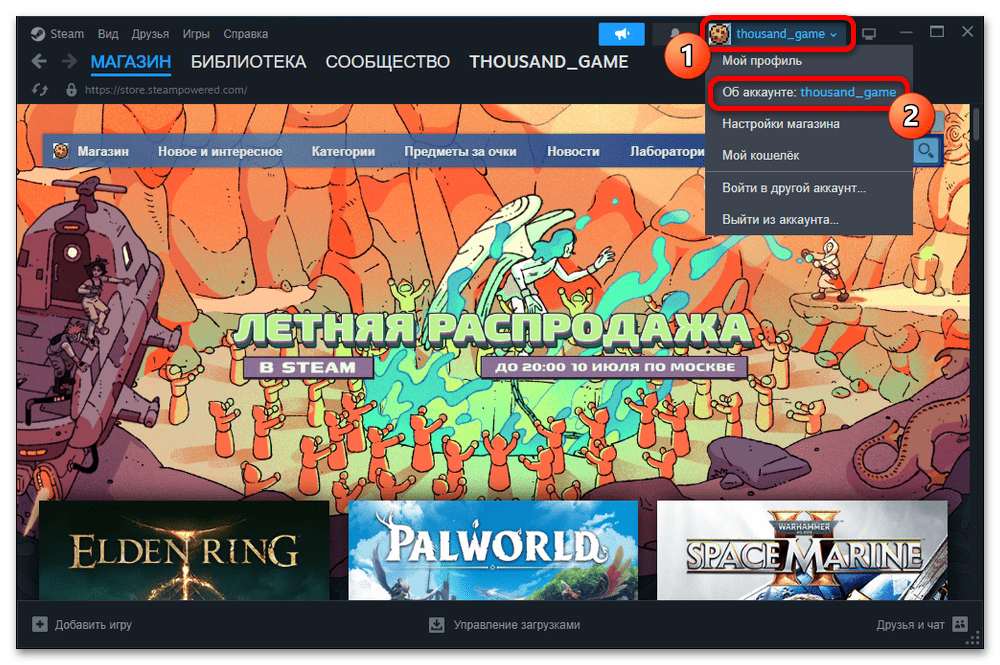Click the download icon for Управление загрузками
The width and height of the screenshot is (1000, 665).
[436, 624]
